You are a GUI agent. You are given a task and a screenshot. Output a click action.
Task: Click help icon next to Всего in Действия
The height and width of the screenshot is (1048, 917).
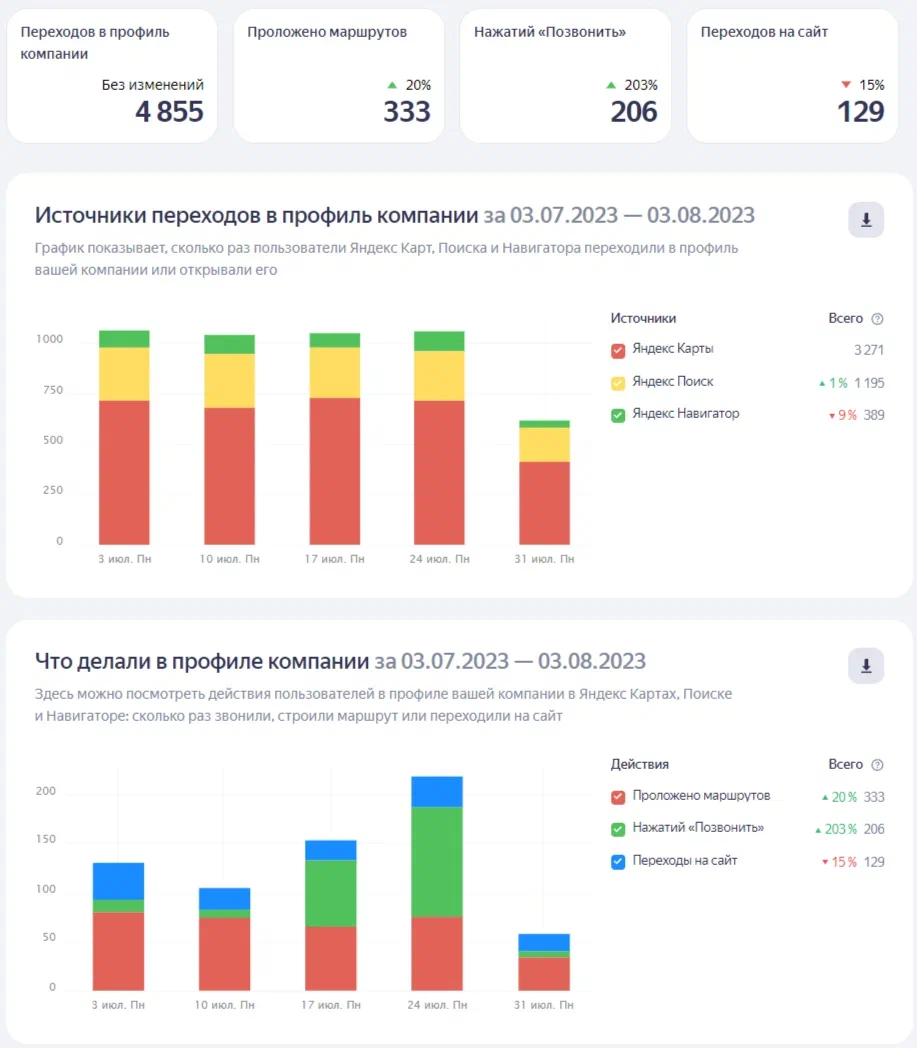[877, 765]
